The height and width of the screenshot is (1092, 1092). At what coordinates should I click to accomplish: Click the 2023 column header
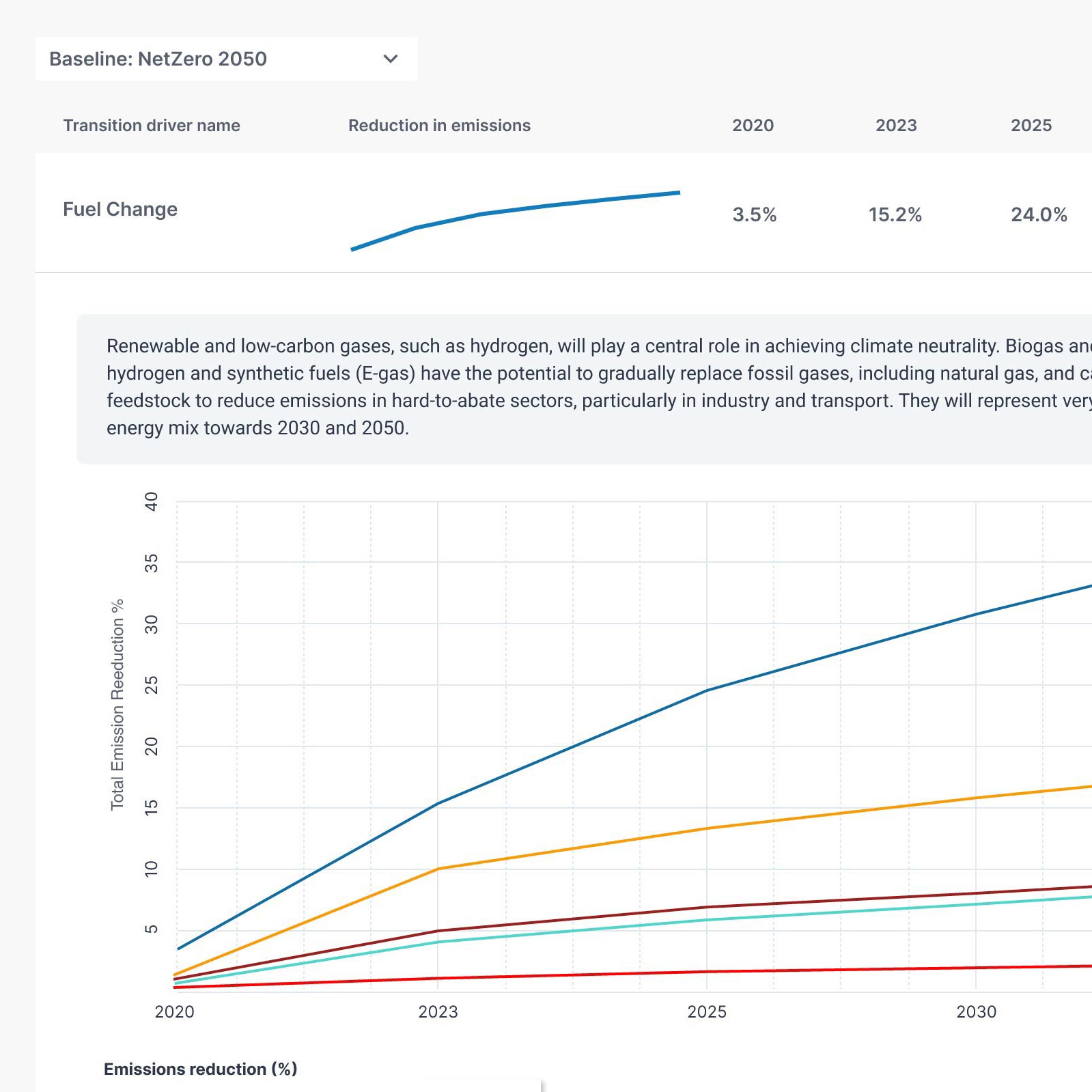(896, 126)
